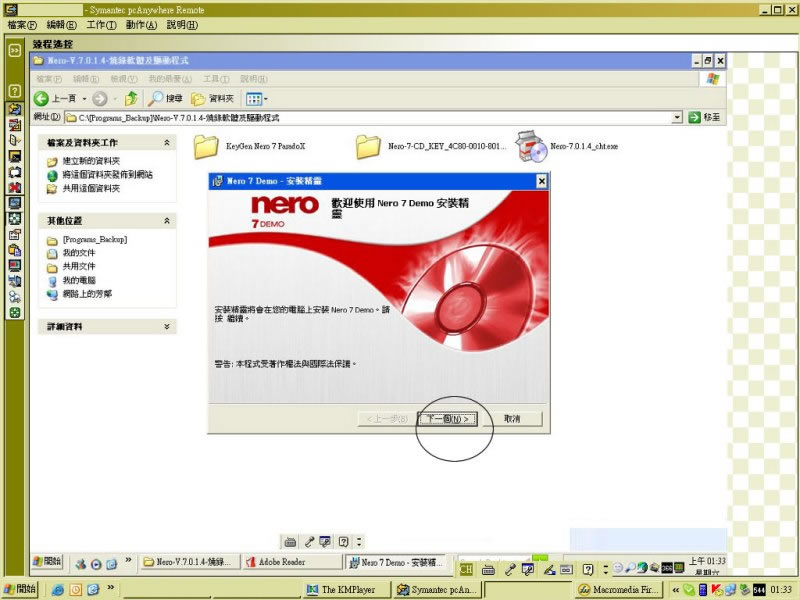Select the KeyGen Nero 7 ParadoX folder
This screenshot has height=600, width=800.
249,147
